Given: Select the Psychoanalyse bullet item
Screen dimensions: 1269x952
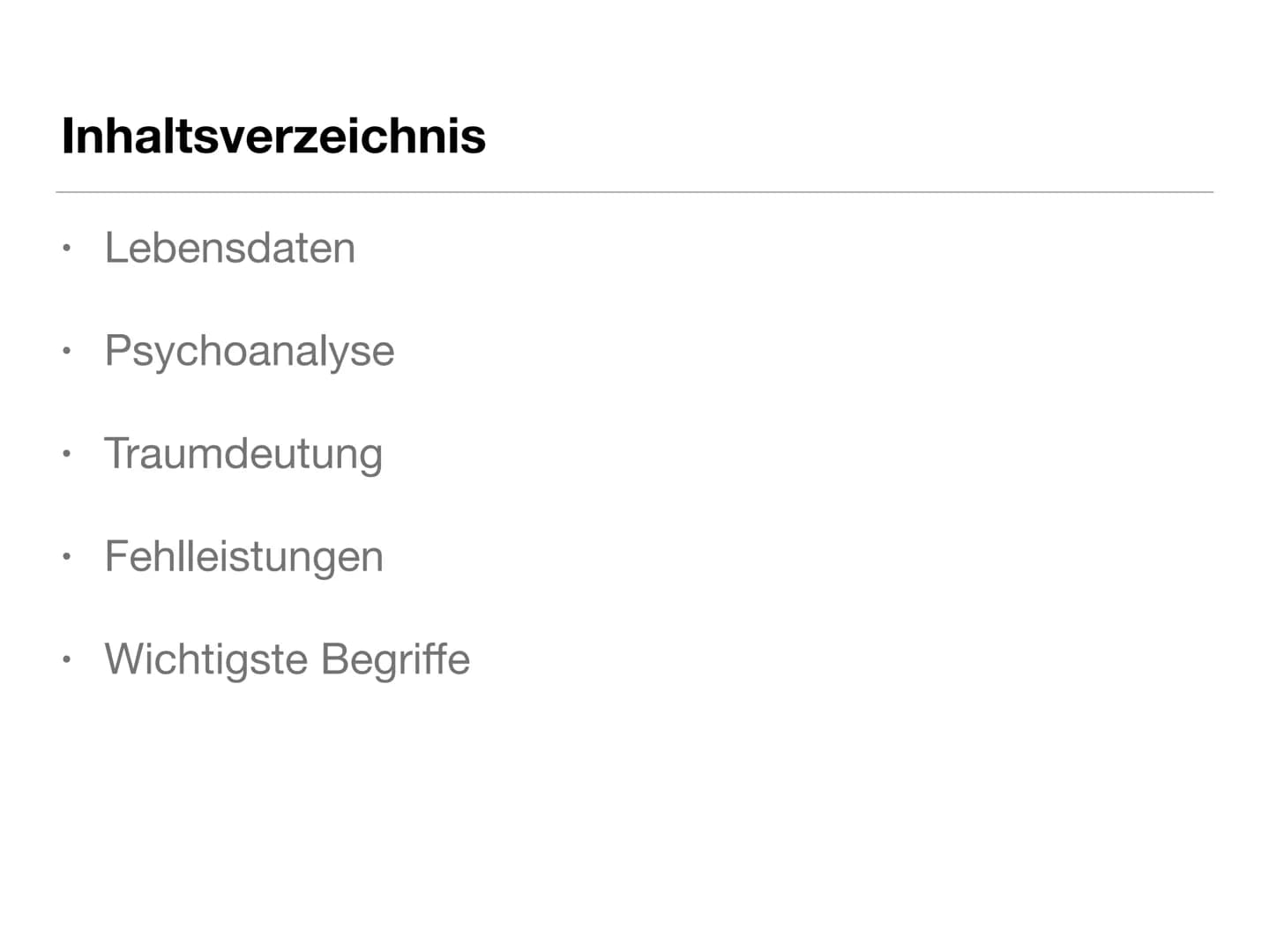Looking at the screenshot, I should click(249, 351).
